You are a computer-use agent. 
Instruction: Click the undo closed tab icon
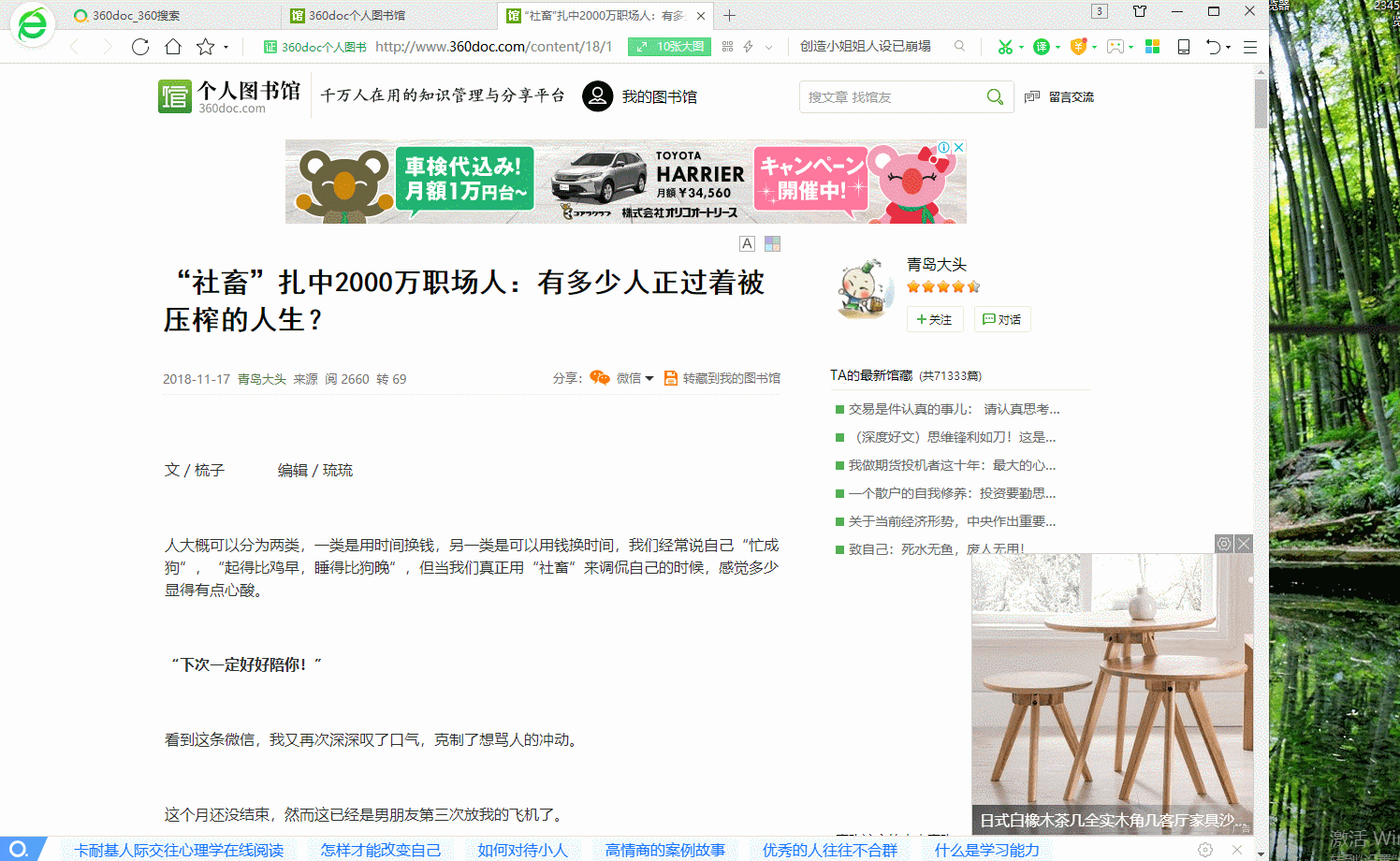pyautogui.click(x=1214, y=47)
